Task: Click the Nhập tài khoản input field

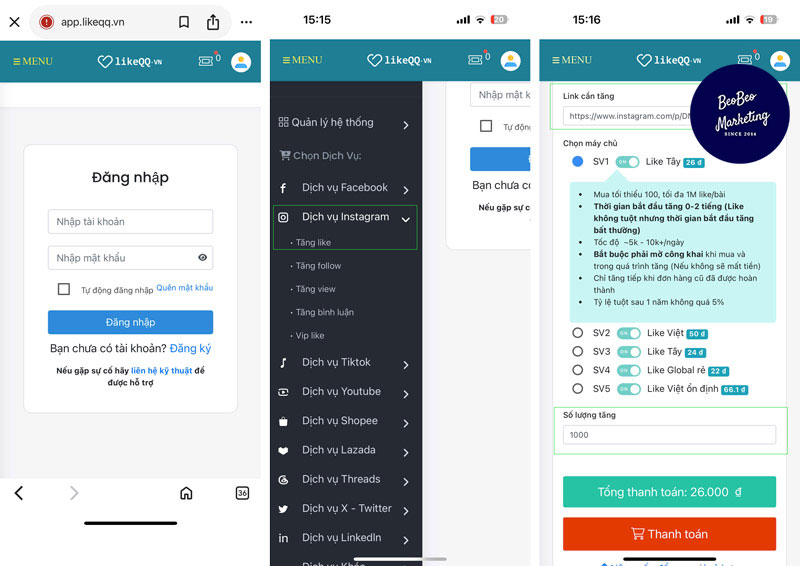Action: 130,222
